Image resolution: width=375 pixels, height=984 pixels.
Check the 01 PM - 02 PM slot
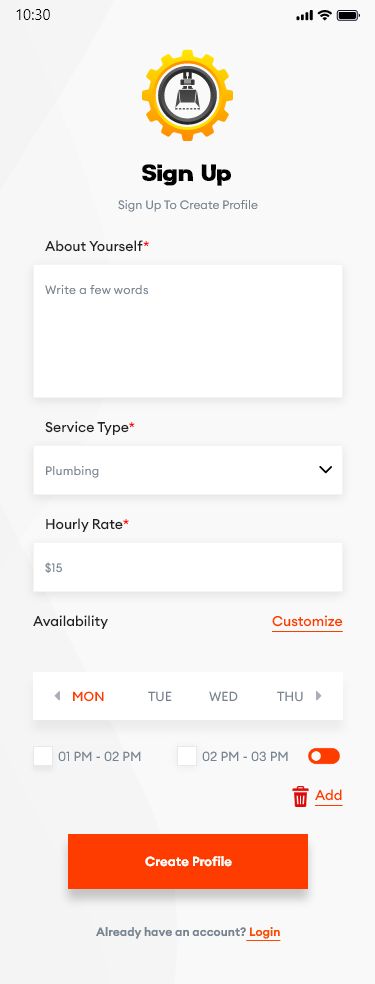pyautogui.click(x=43, y=756)
